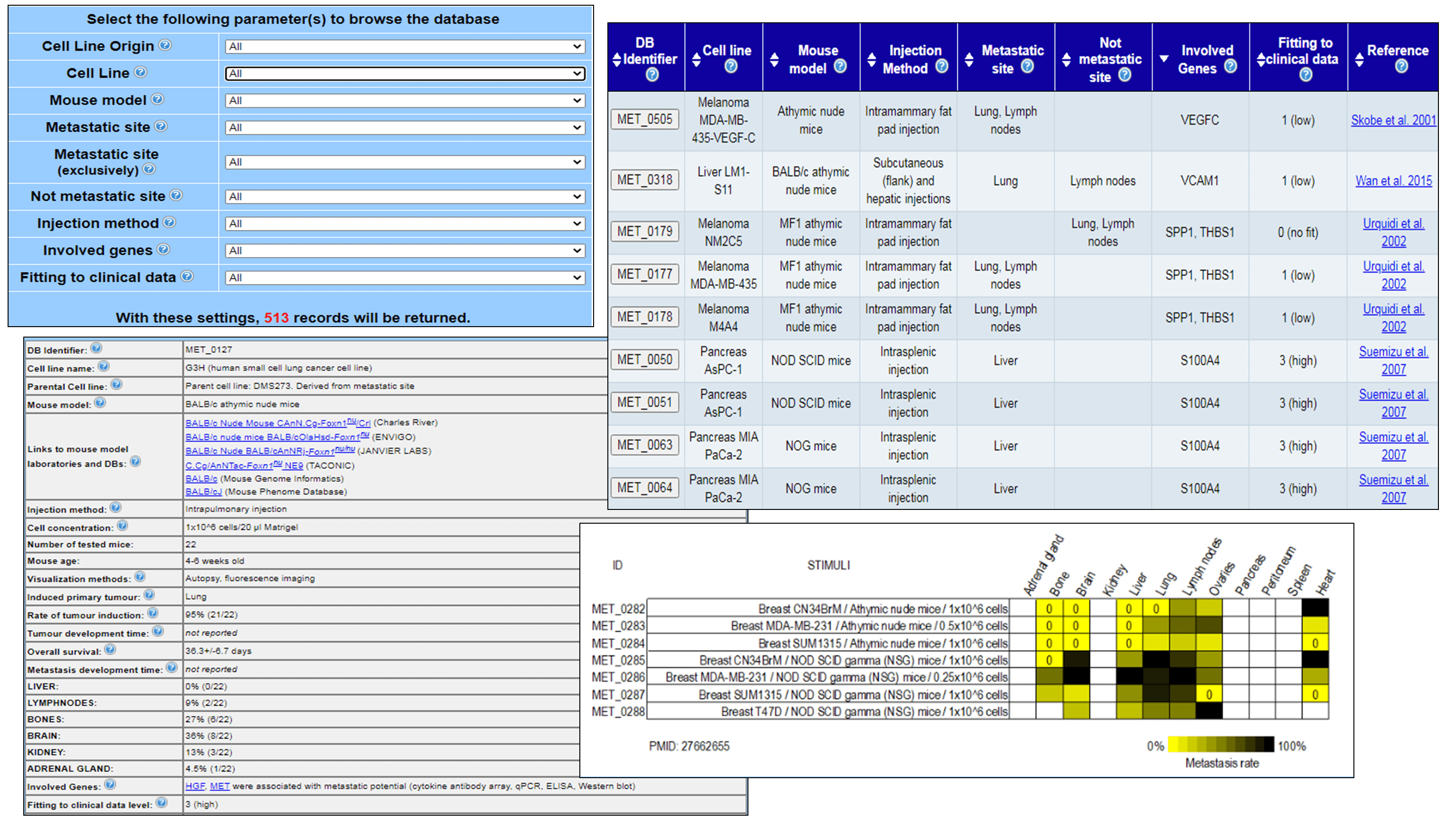Open help icon in Involved Genes column header
1456x819 pixels.
point(1230,66)
